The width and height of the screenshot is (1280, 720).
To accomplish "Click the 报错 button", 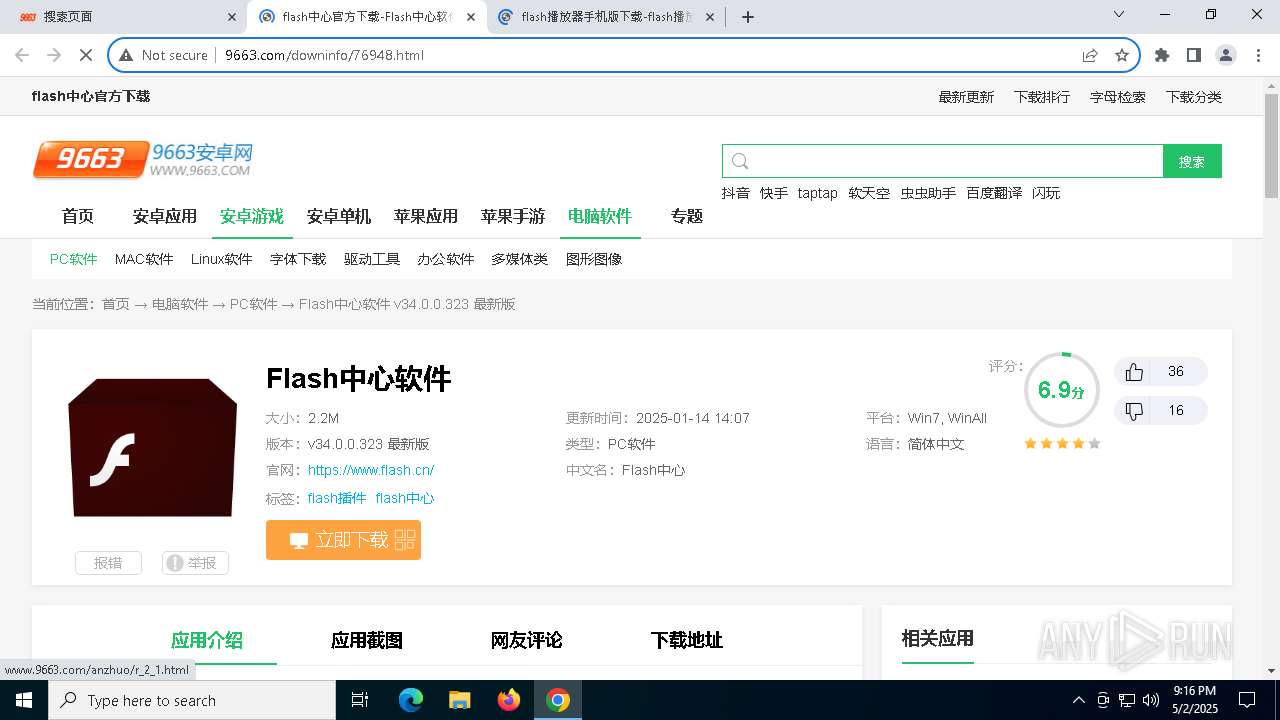I will [108, 563].
